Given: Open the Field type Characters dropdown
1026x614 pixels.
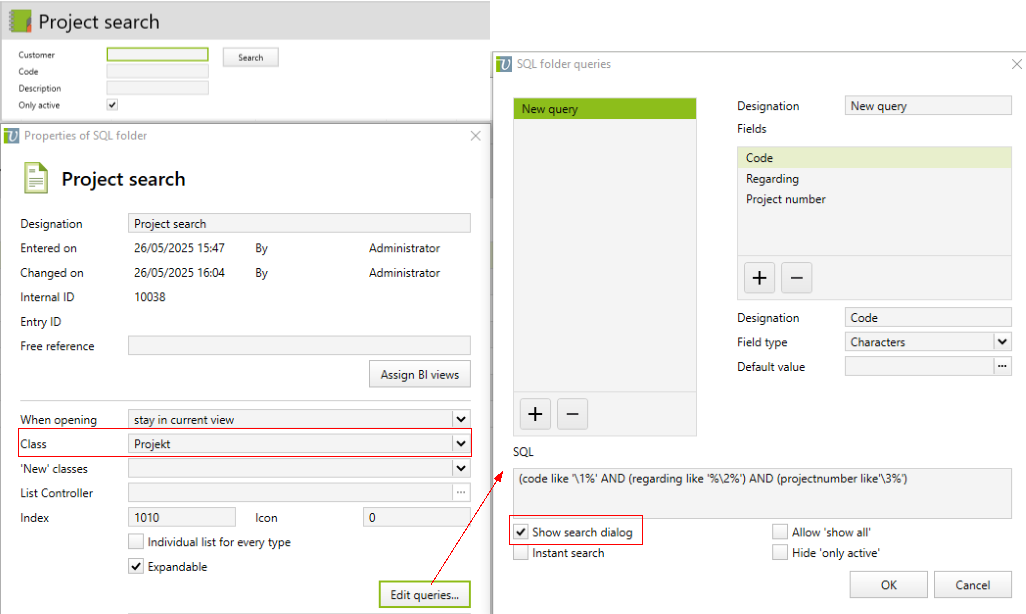Looking at the screenshot, I should point(1002,342).
